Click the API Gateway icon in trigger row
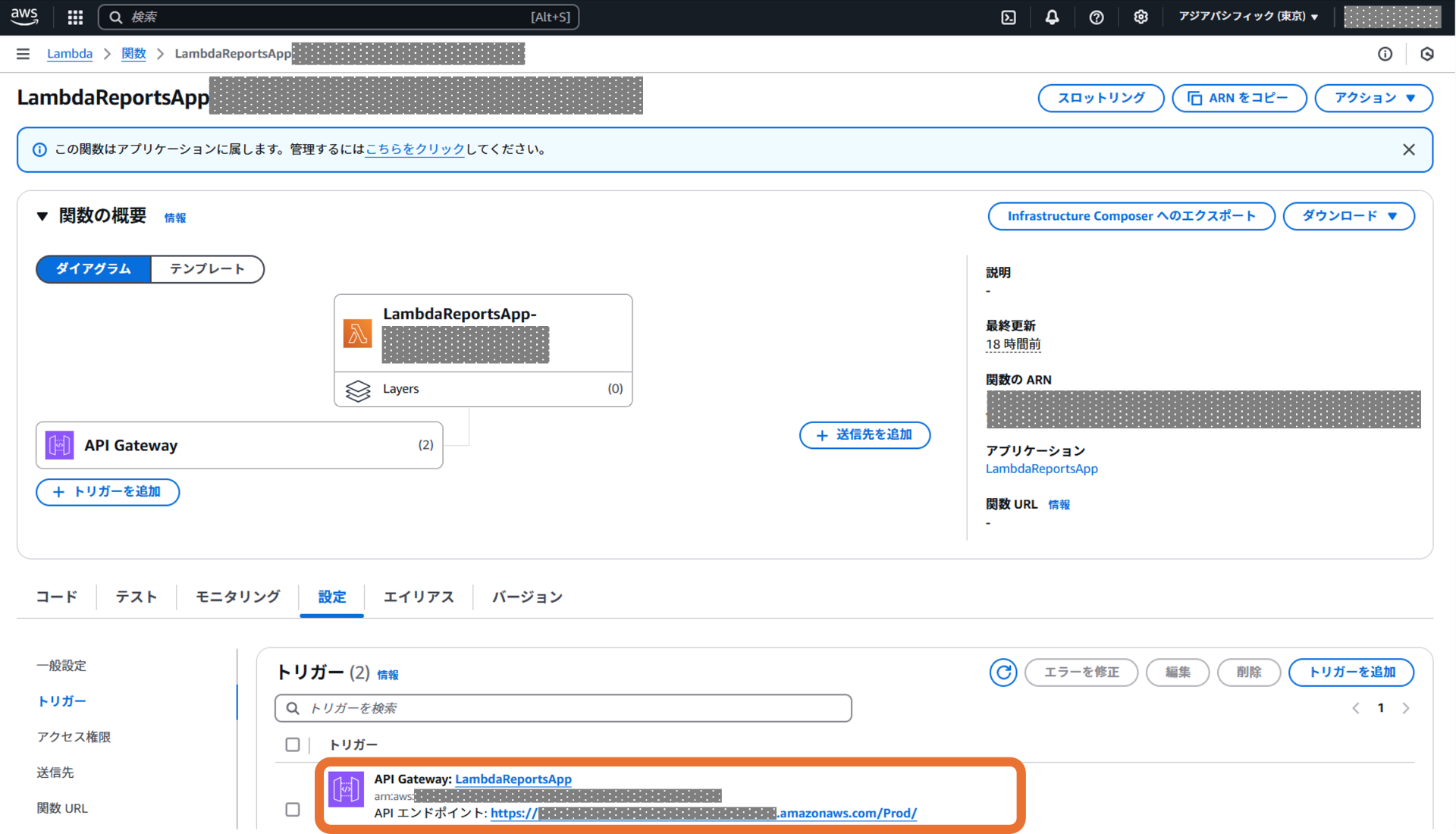This screenshot has width=1456, height=834. coord(346,789)
